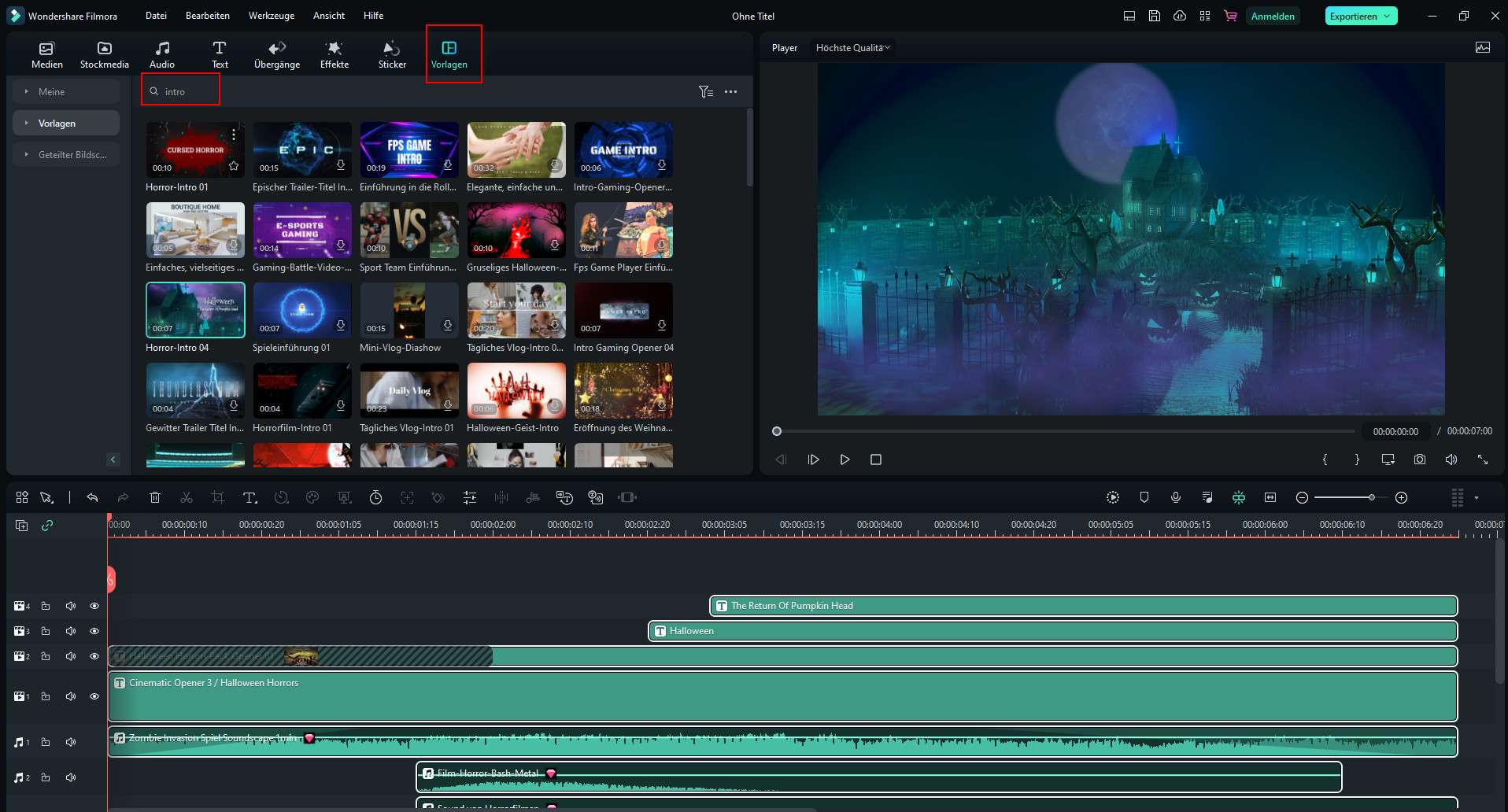
Task: Select the Halloween title clip
Action: (1053, 631)
